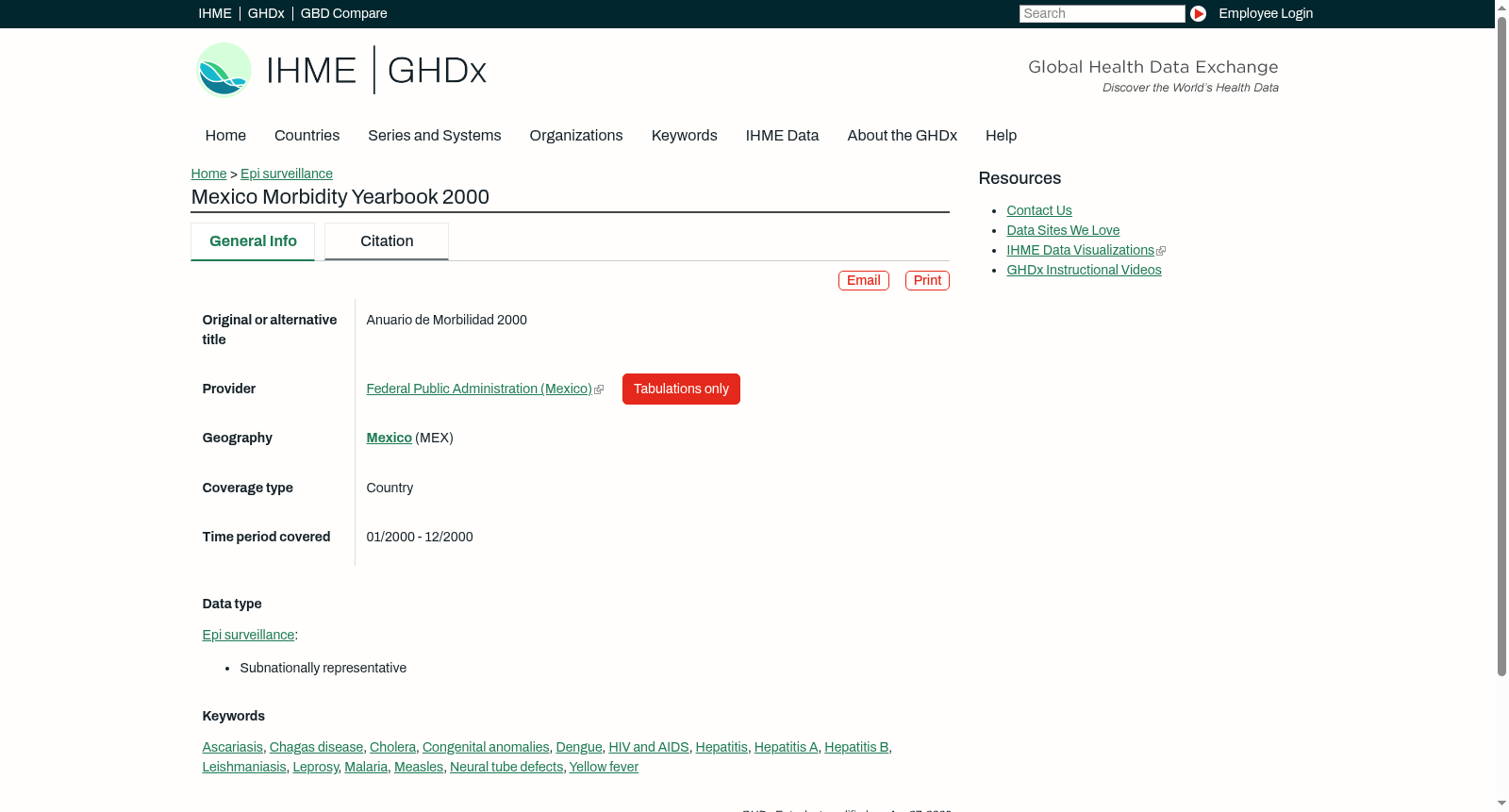Screen dimensions: 1509x812
Task: Open Series and Systems menu item
Action: click(435, 135)
